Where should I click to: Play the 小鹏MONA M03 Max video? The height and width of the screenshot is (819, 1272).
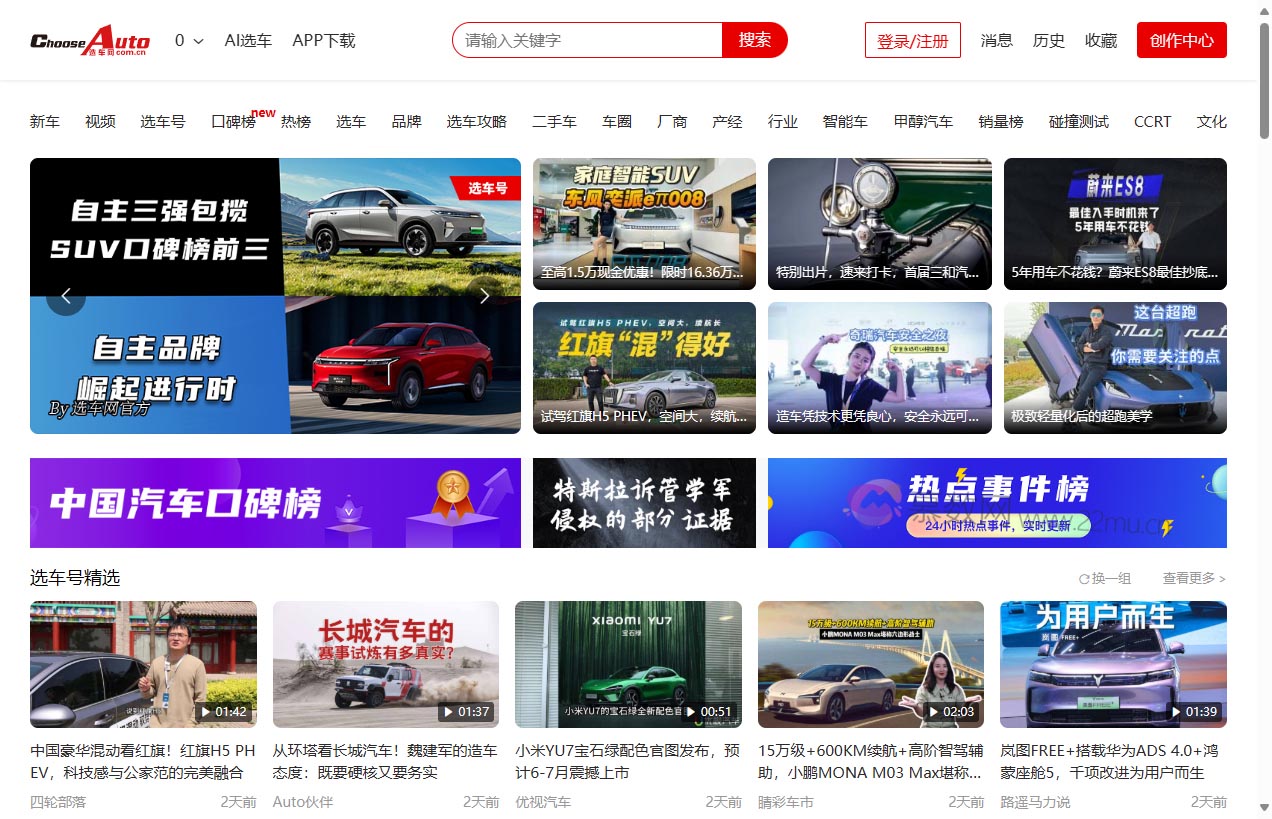(870, 664)
